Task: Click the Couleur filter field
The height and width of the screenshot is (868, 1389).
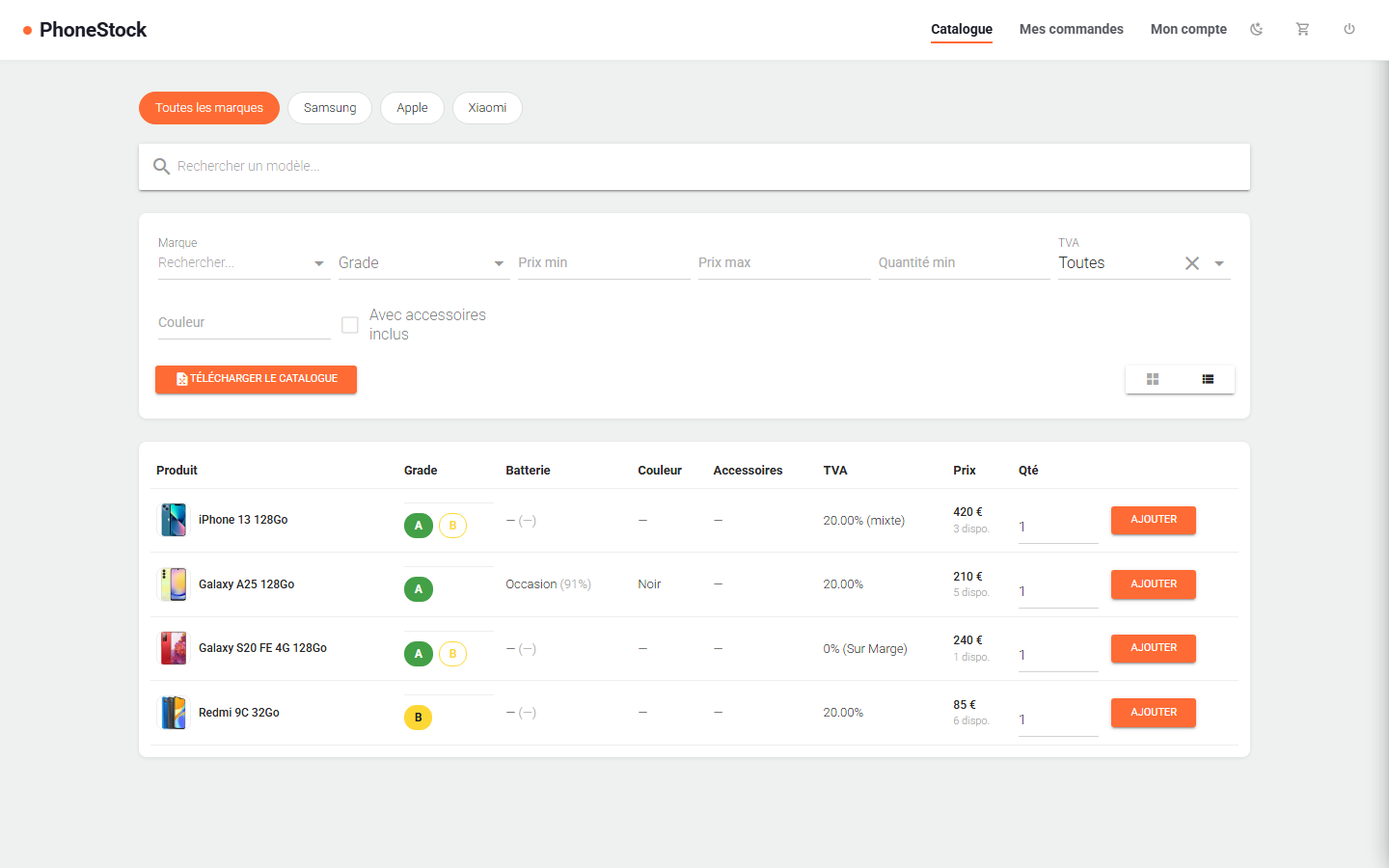Action: (x=244, y=323)
